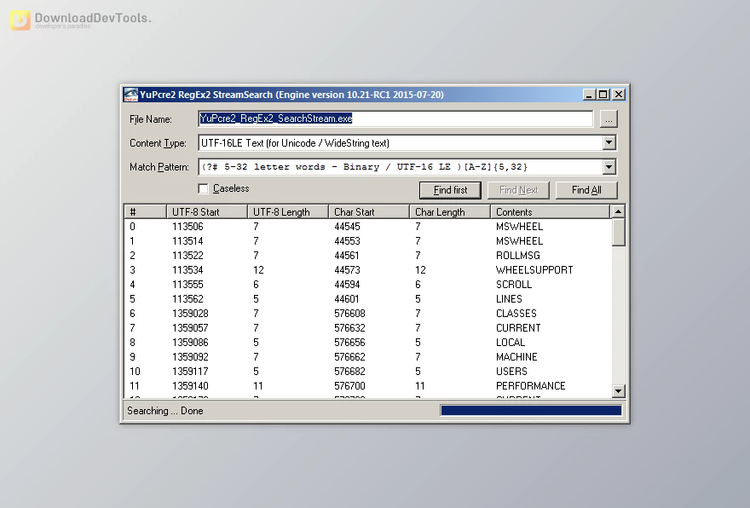Select the LINES result row
Screen dimensions: 750x508
tap(368, 299)
